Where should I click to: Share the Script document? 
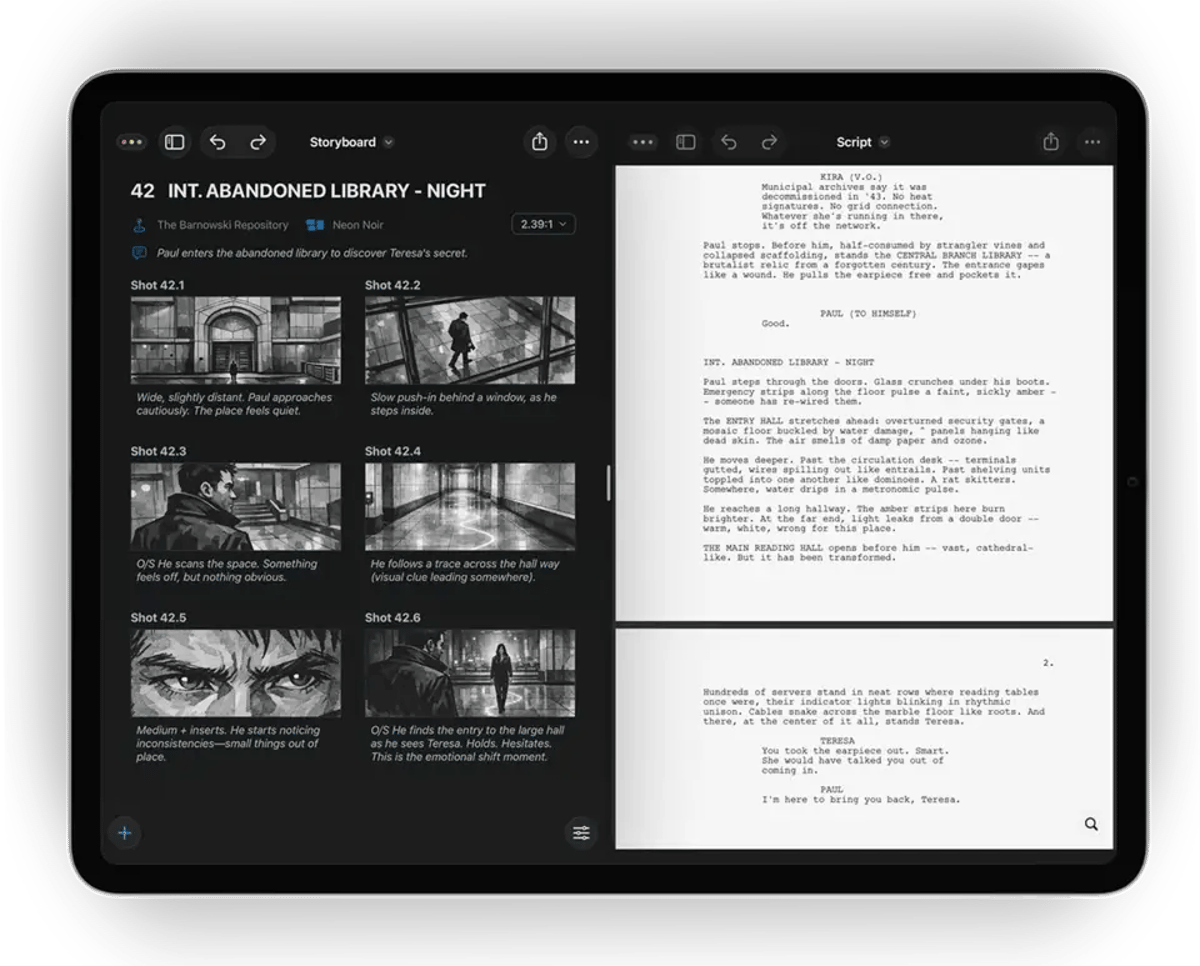click(x=1050, y=142)
